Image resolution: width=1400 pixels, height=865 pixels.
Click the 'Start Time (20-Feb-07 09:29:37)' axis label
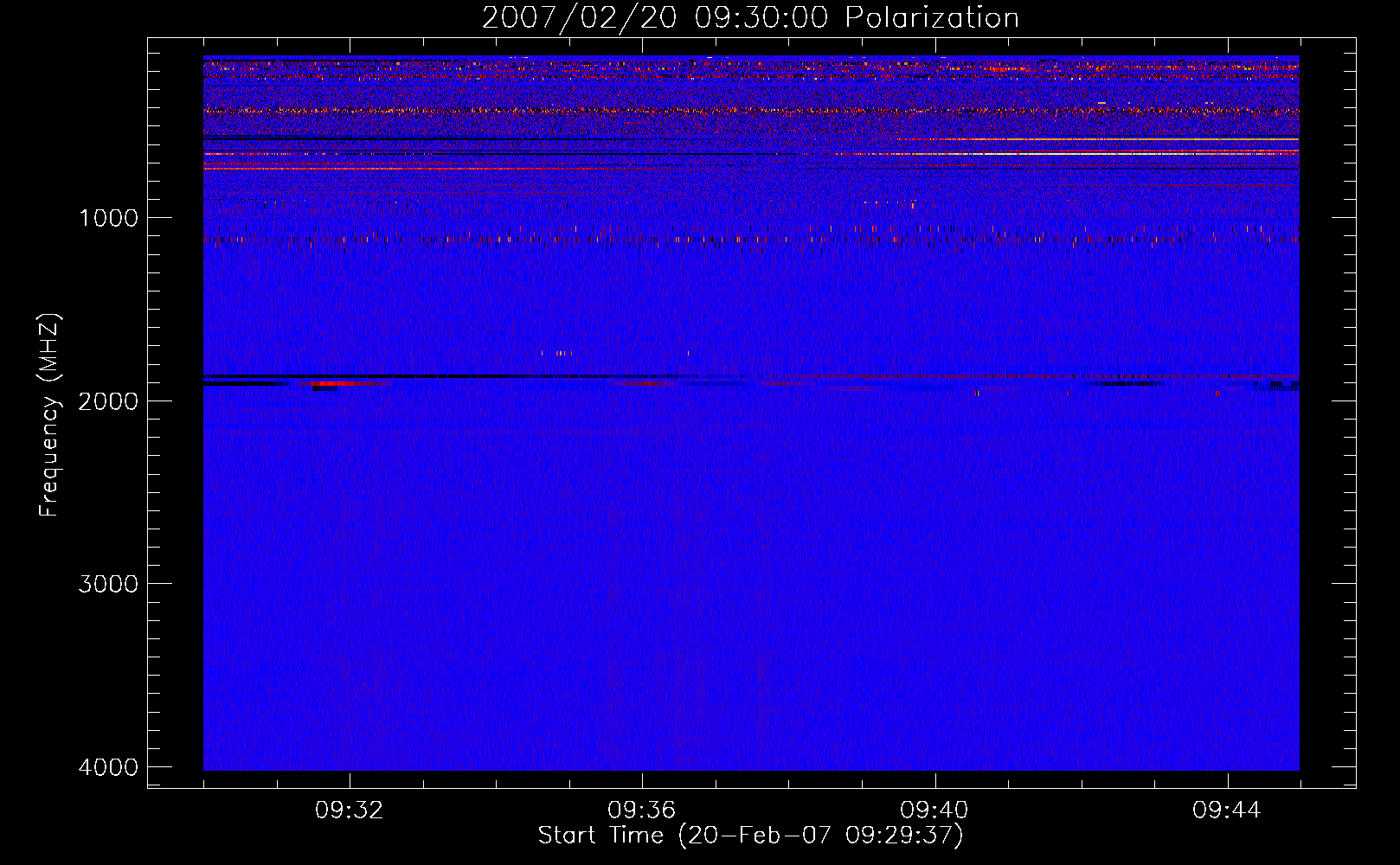click(750, 836)
